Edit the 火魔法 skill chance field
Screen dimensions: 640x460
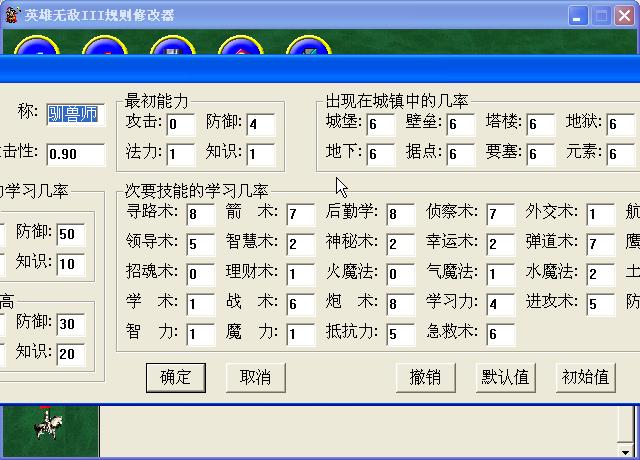pyautogui.click(x=401, y=274)
